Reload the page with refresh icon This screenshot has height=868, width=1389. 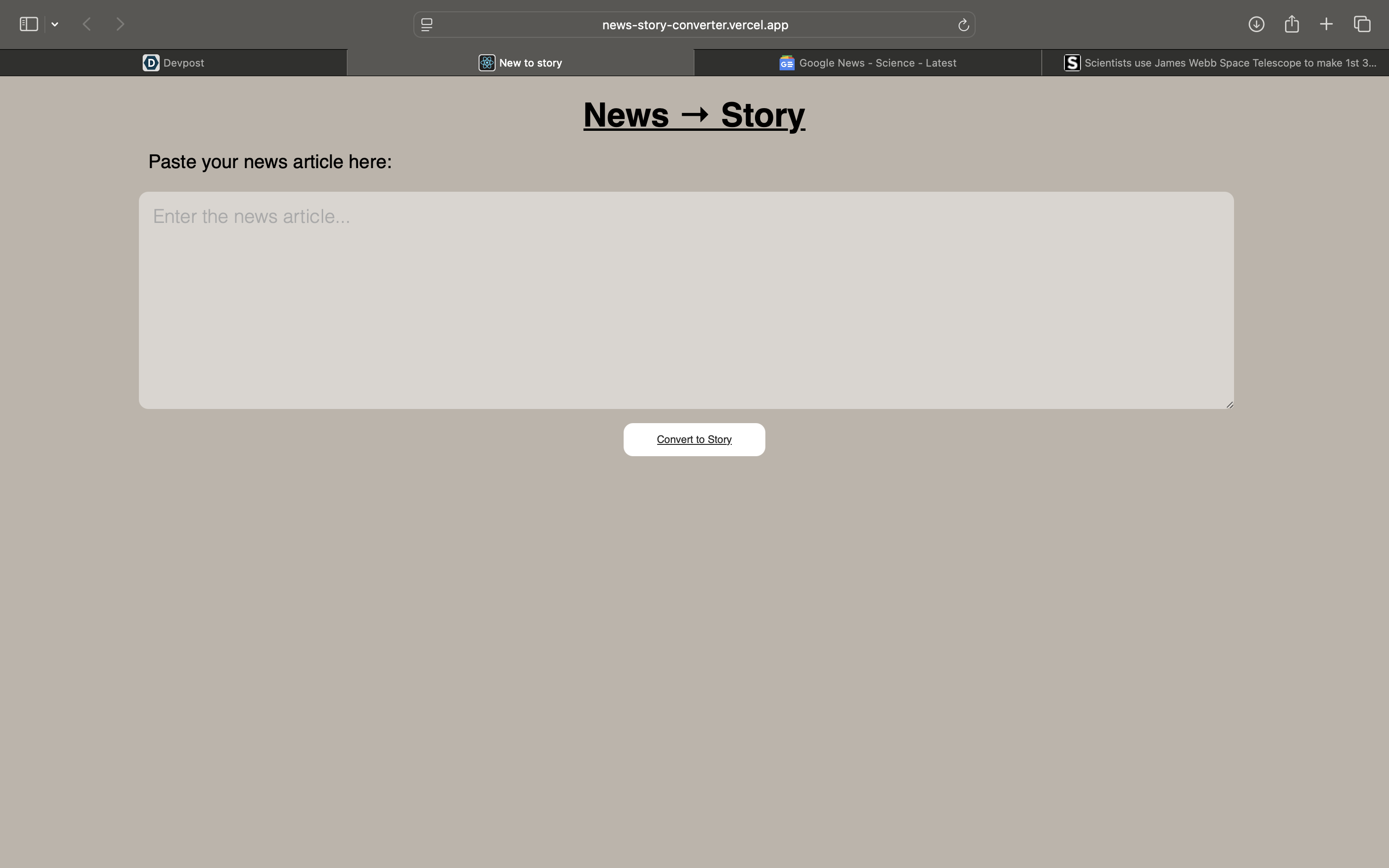click(x=963, y=25)
